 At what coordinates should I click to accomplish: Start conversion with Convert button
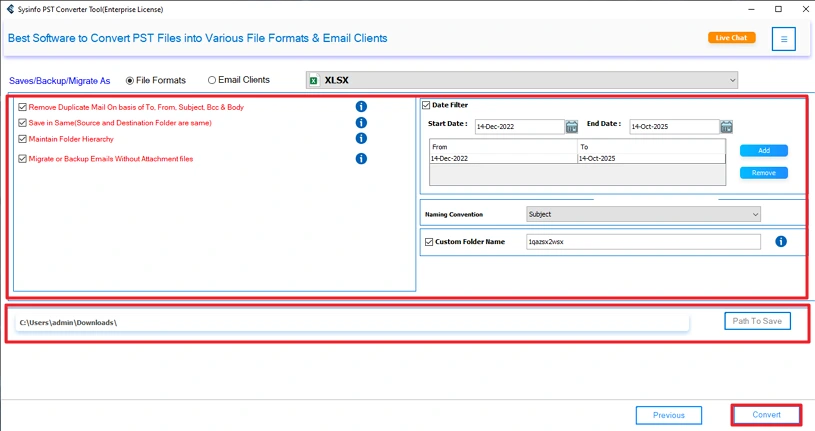tap(766, 414)
